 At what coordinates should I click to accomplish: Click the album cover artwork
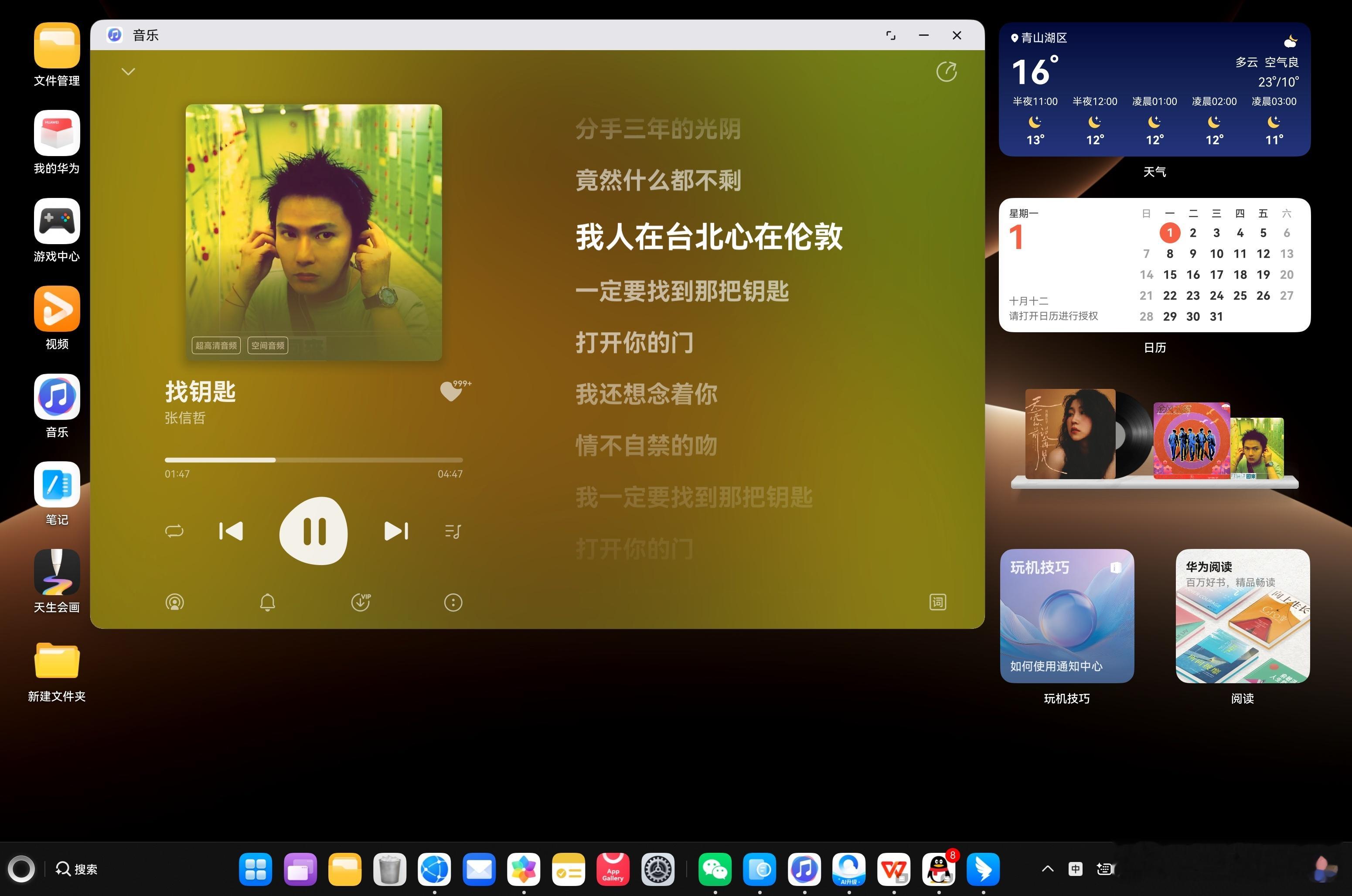pyautogui.click(x=313, y=228)
